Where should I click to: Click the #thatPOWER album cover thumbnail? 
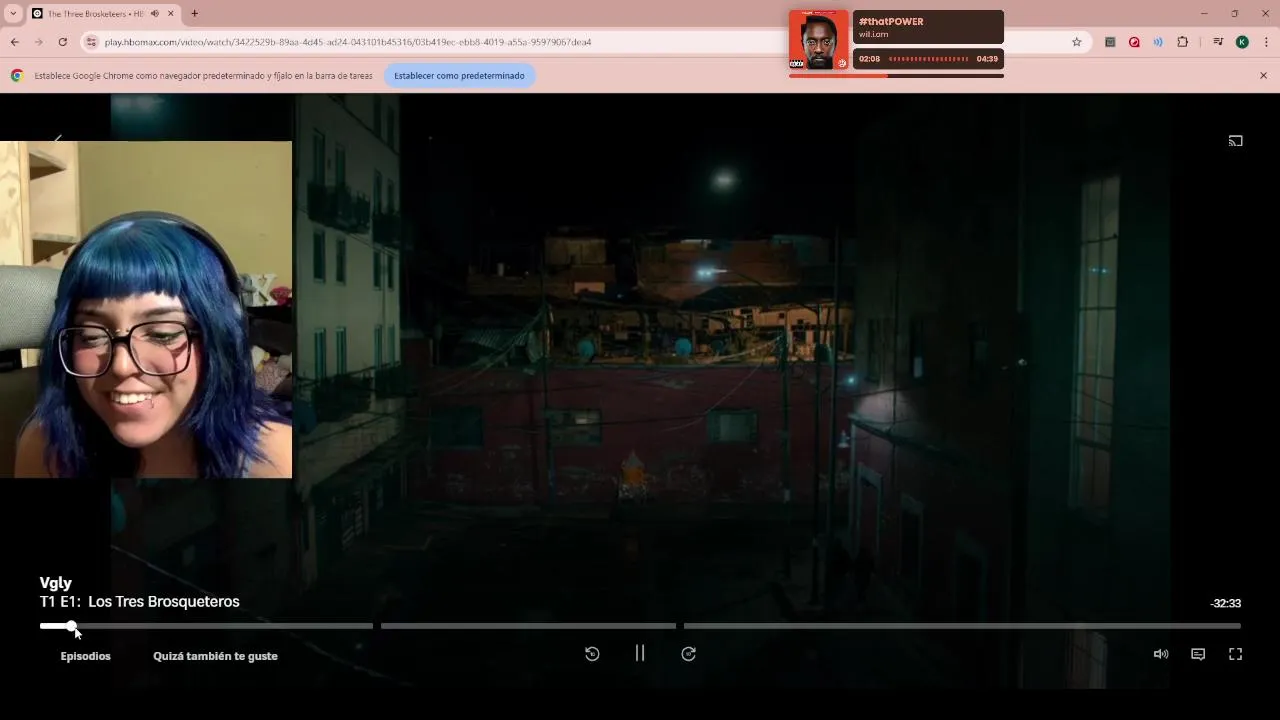tap(818, 40)
